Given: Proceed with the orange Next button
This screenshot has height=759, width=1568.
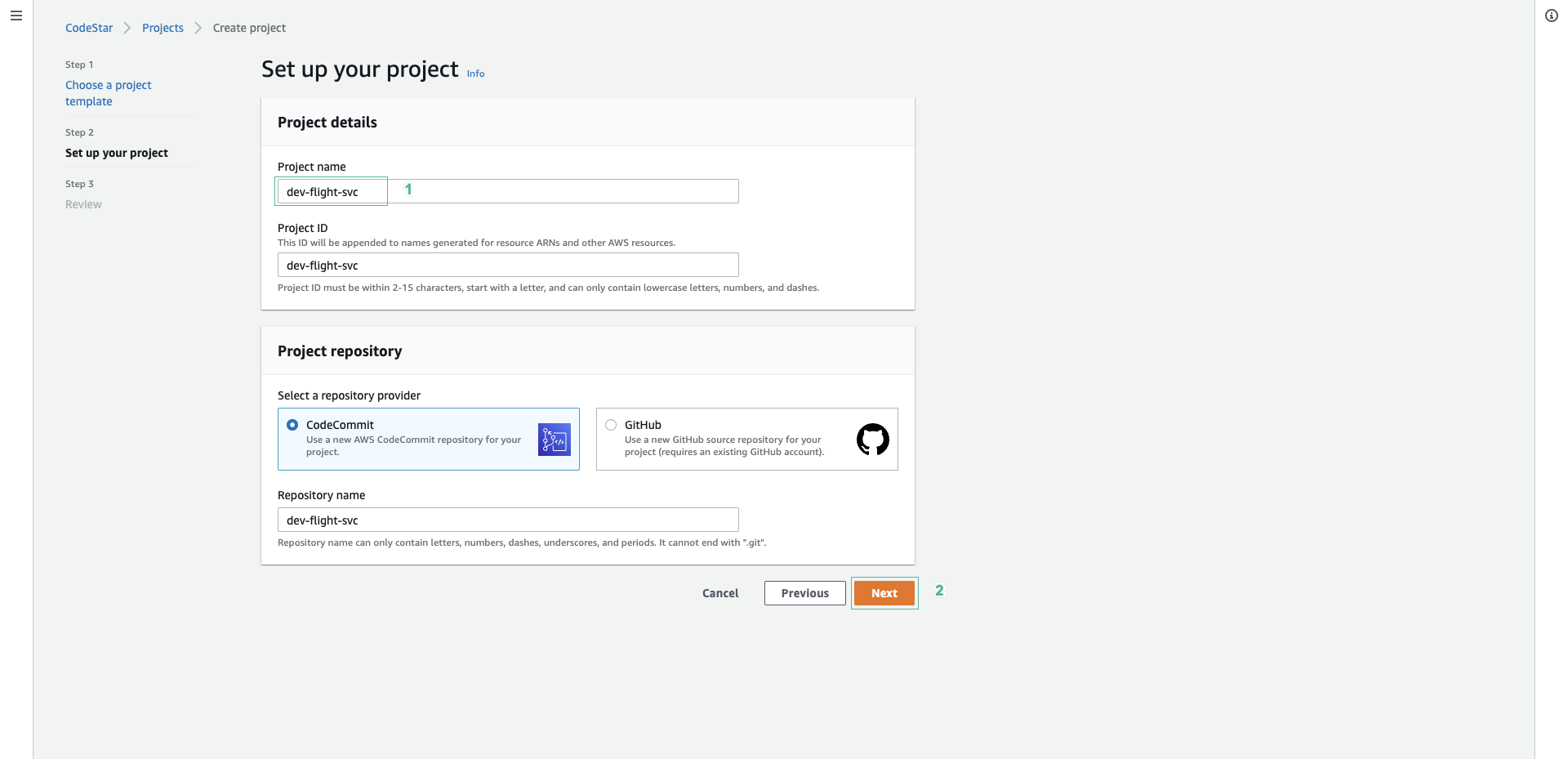Looking at the screenshot, I should (x=884, y=593).
